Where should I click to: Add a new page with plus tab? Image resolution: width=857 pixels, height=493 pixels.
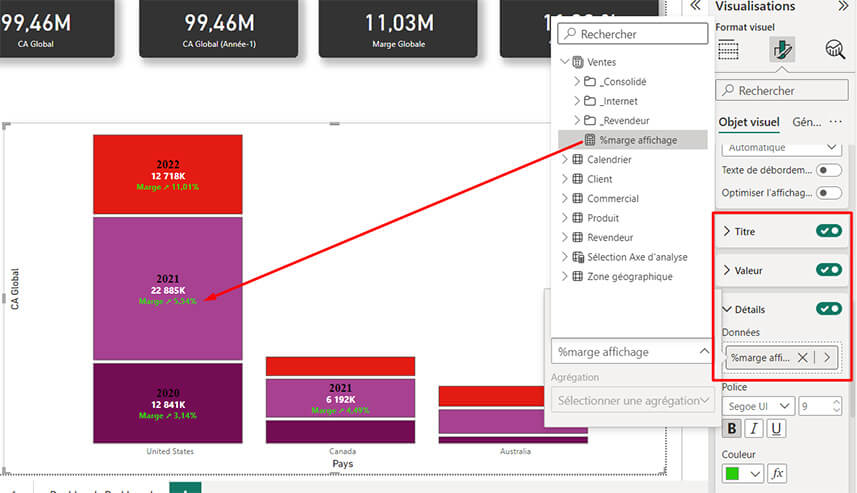pyautogui.click(x=185, y=488)
